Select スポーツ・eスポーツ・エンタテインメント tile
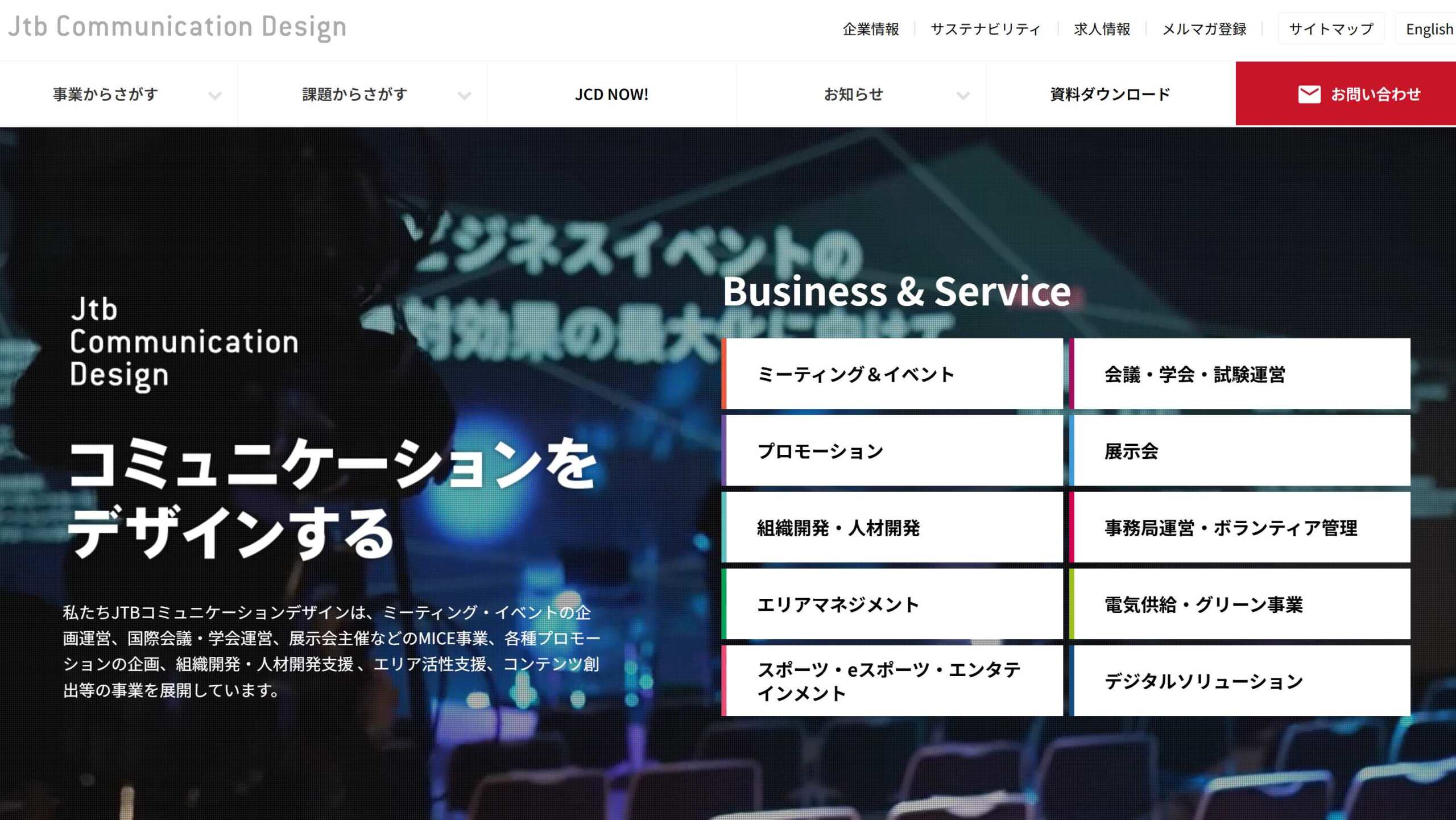 click(x=893, y=680)
